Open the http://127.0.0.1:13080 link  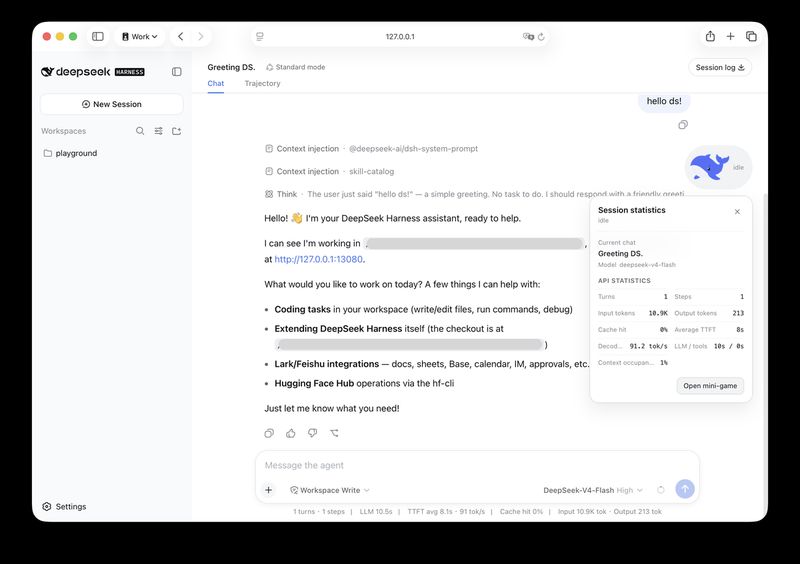[x=318, y=259]
